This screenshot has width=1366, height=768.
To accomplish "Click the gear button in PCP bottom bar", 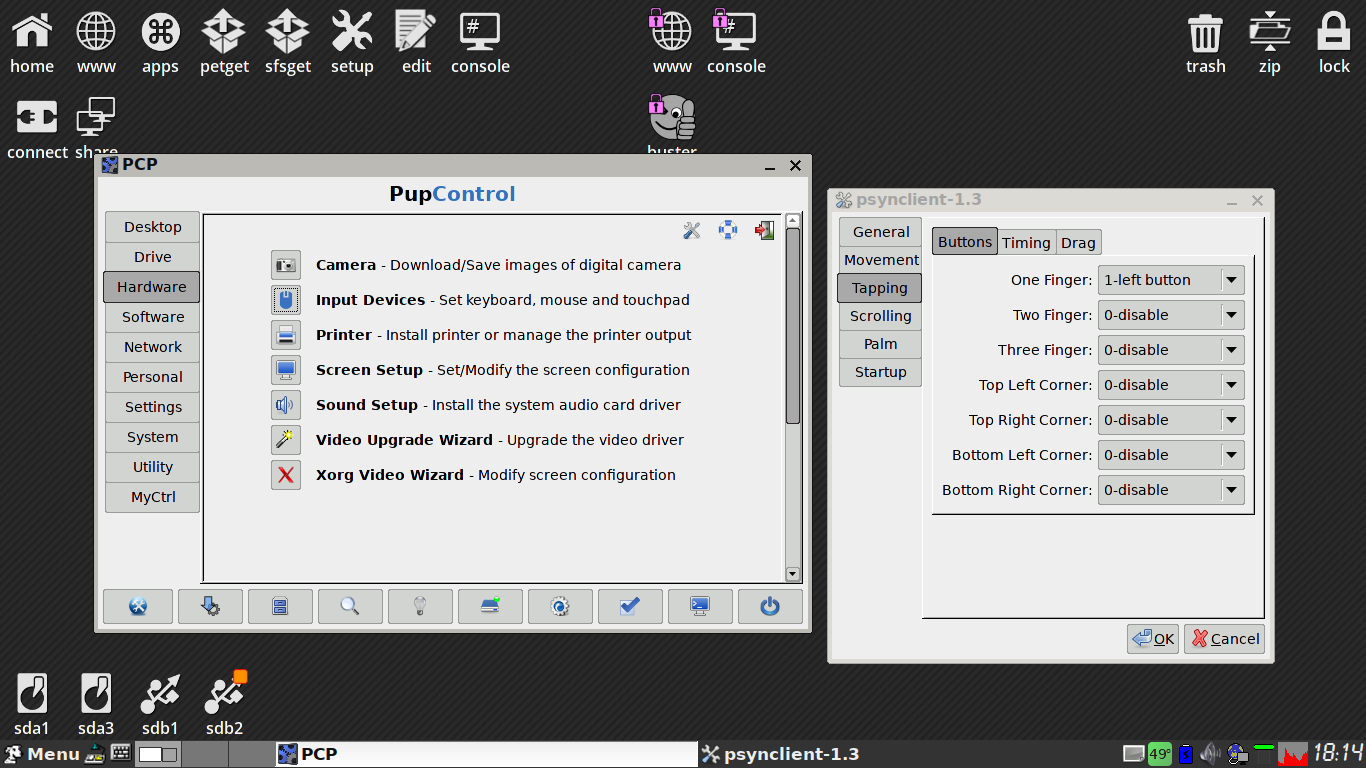I will [x=560, y=606].
